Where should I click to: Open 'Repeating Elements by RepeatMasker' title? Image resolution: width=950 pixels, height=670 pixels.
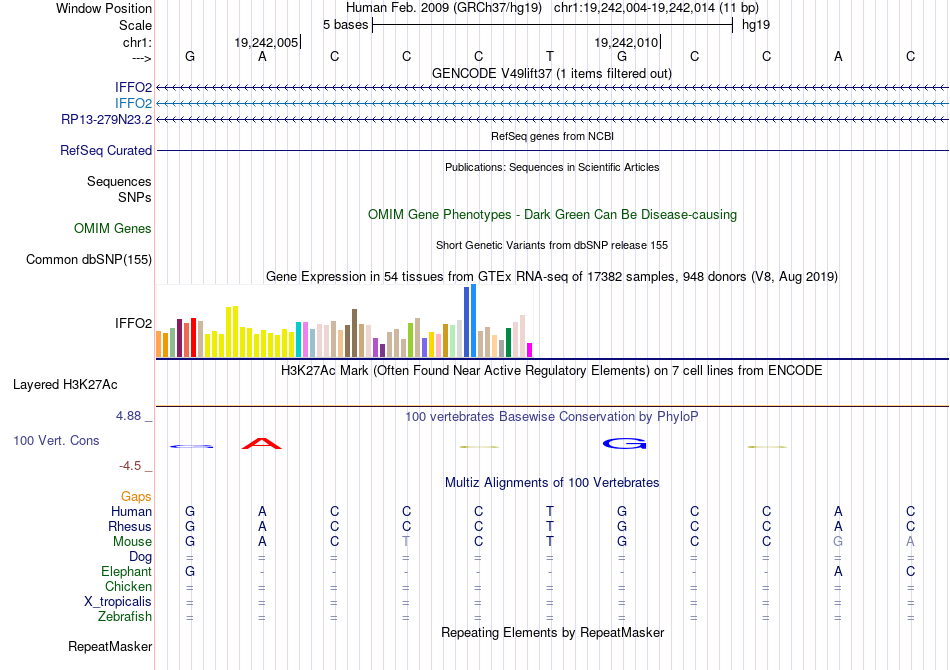552,632
